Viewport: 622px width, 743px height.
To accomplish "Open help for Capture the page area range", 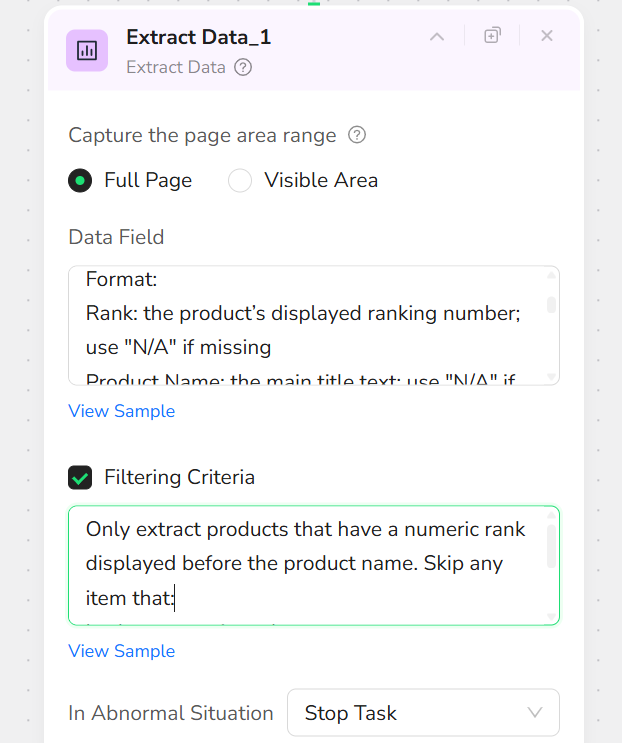I will [357, 135].
